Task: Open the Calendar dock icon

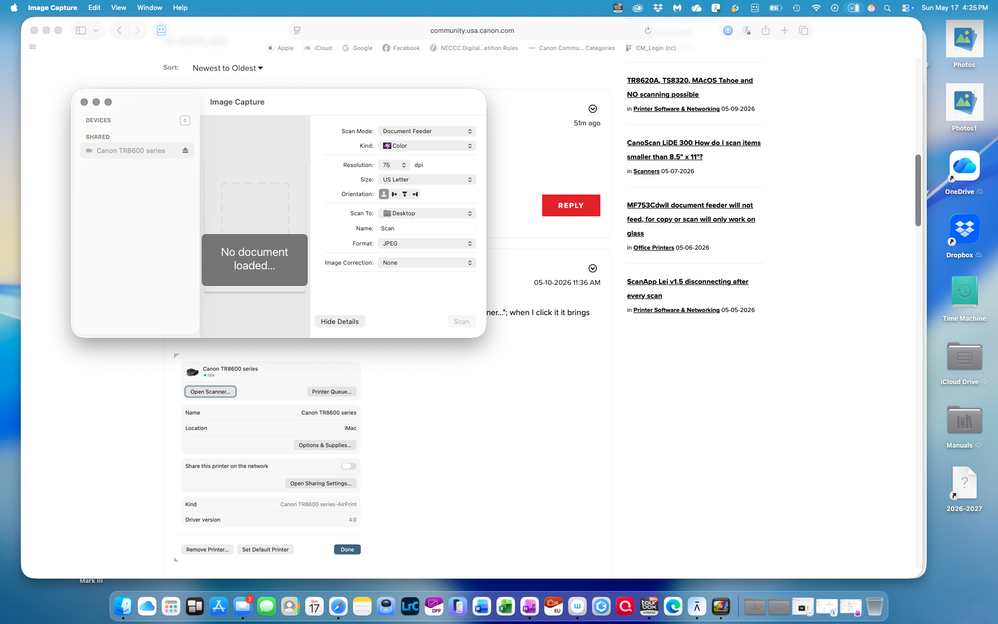Action: coord(314,606)
